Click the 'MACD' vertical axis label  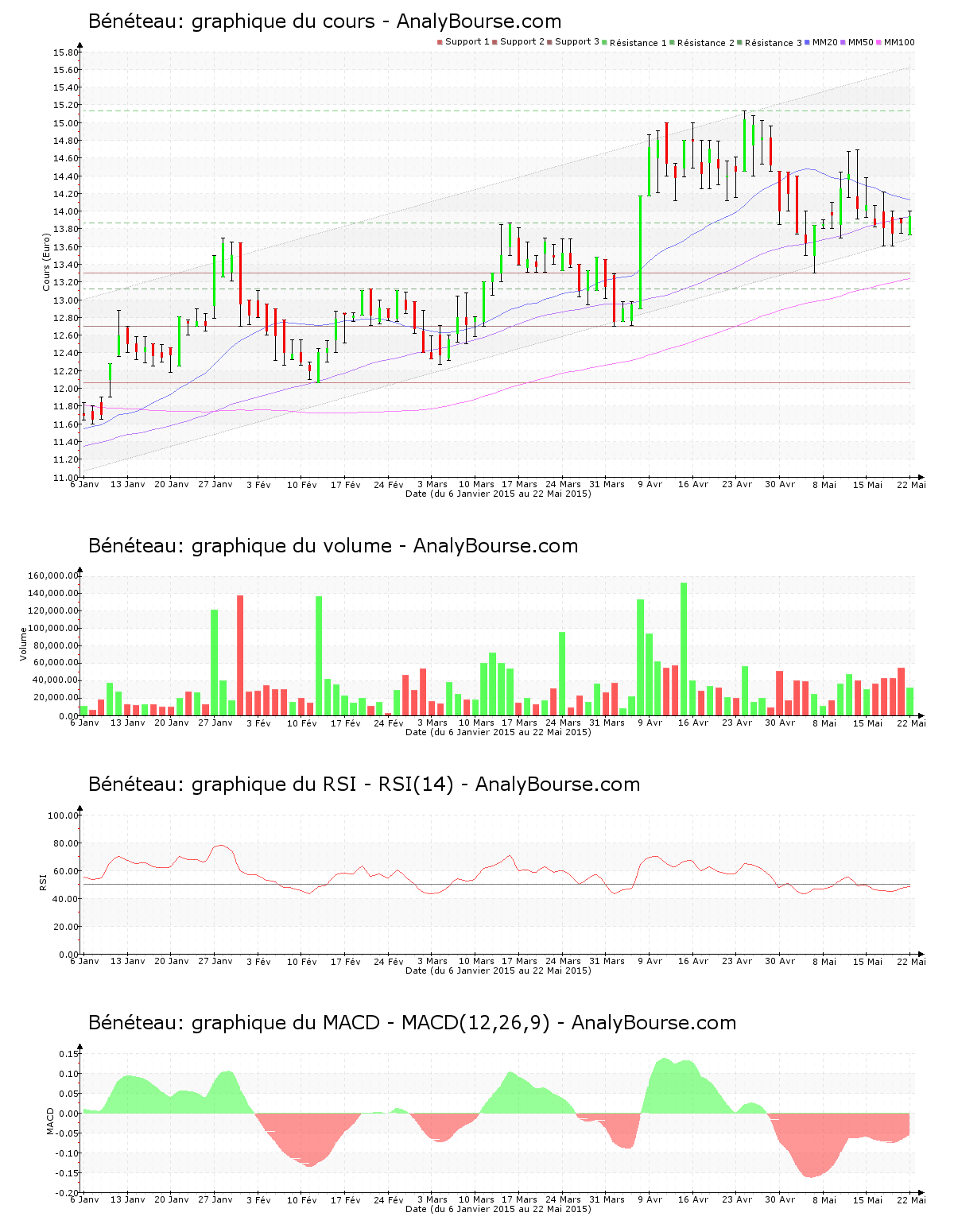pos(50,1121)
